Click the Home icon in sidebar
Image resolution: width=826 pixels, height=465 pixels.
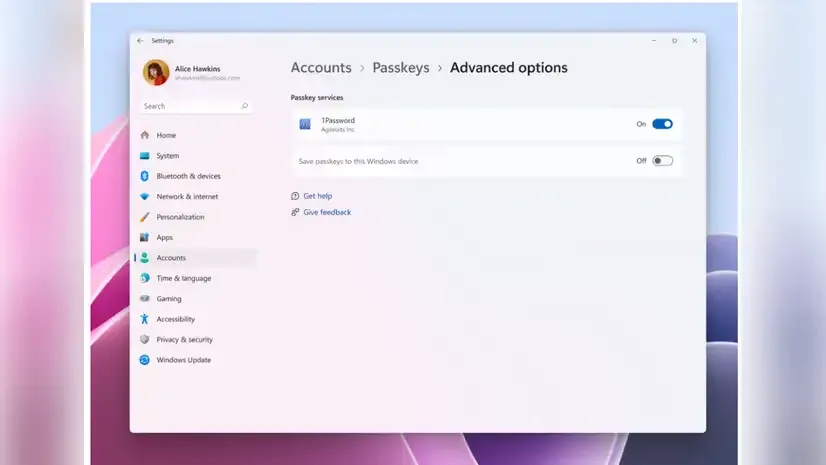[145, 135]
